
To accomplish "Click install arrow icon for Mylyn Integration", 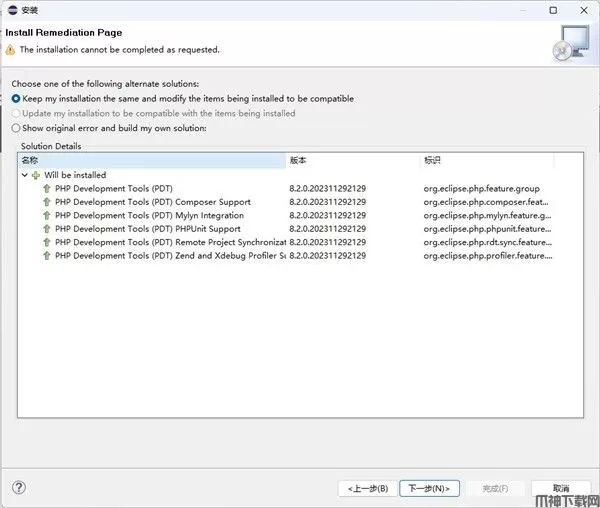I will point(46,215).
